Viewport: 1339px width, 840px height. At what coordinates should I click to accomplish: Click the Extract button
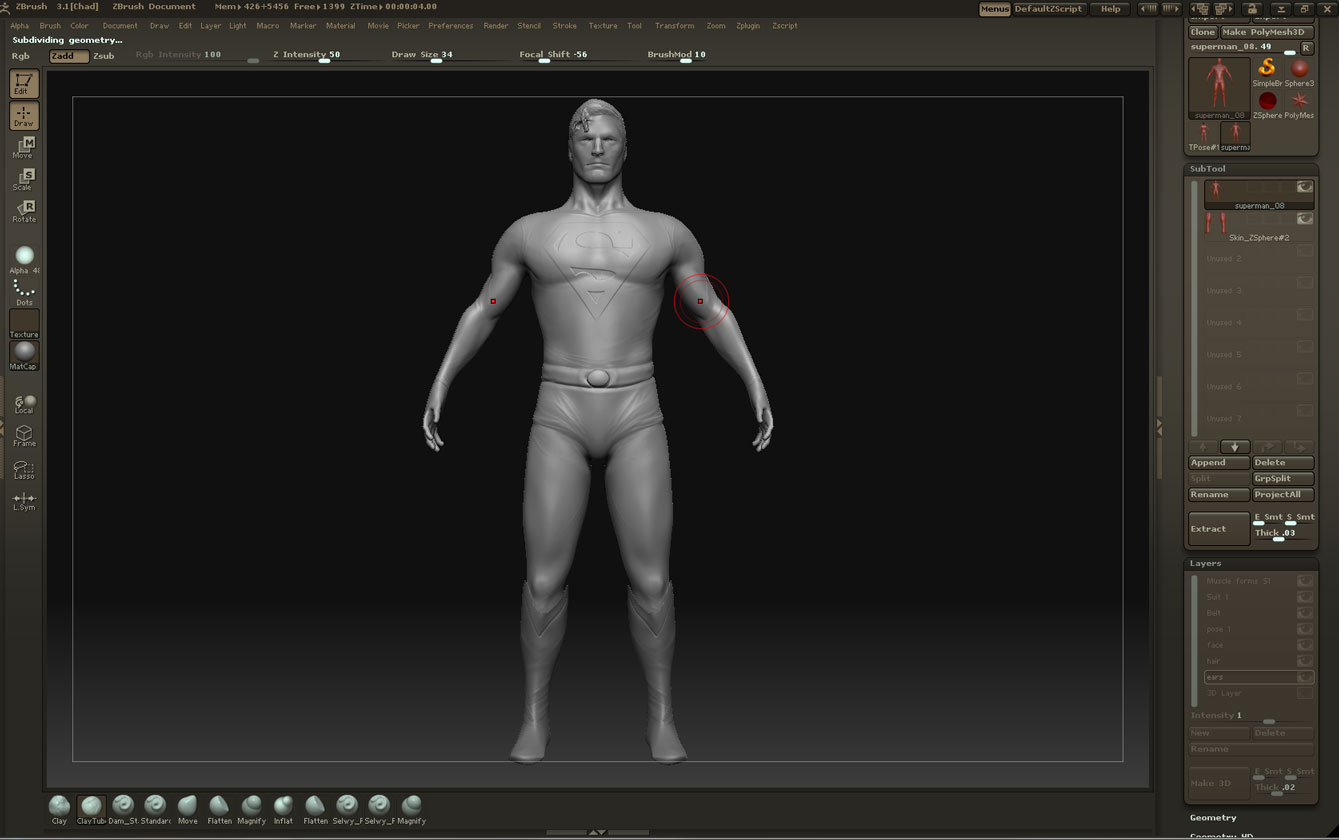[1219, 529]
